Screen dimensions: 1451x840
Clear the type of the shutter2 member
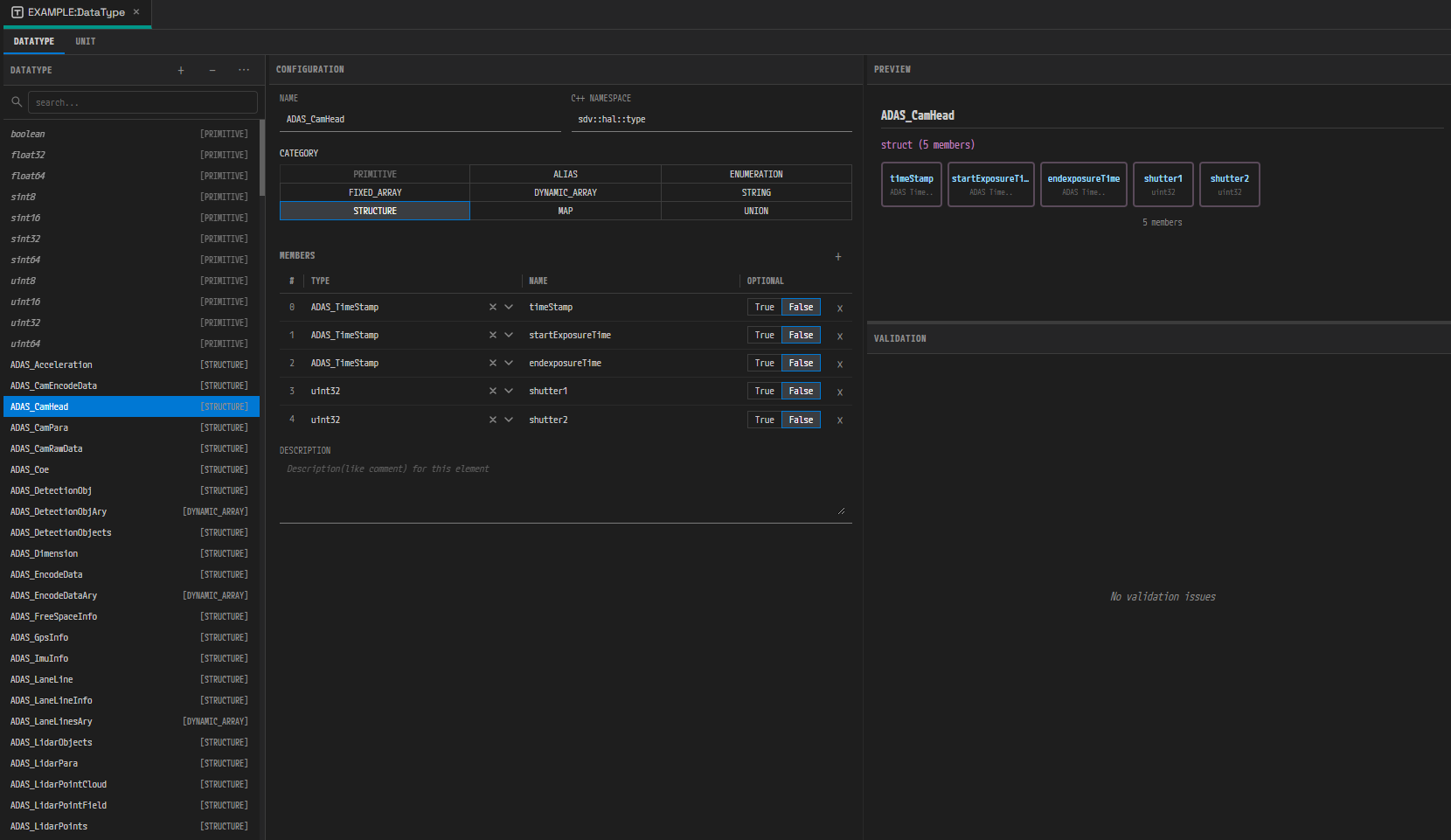[493, 420]
